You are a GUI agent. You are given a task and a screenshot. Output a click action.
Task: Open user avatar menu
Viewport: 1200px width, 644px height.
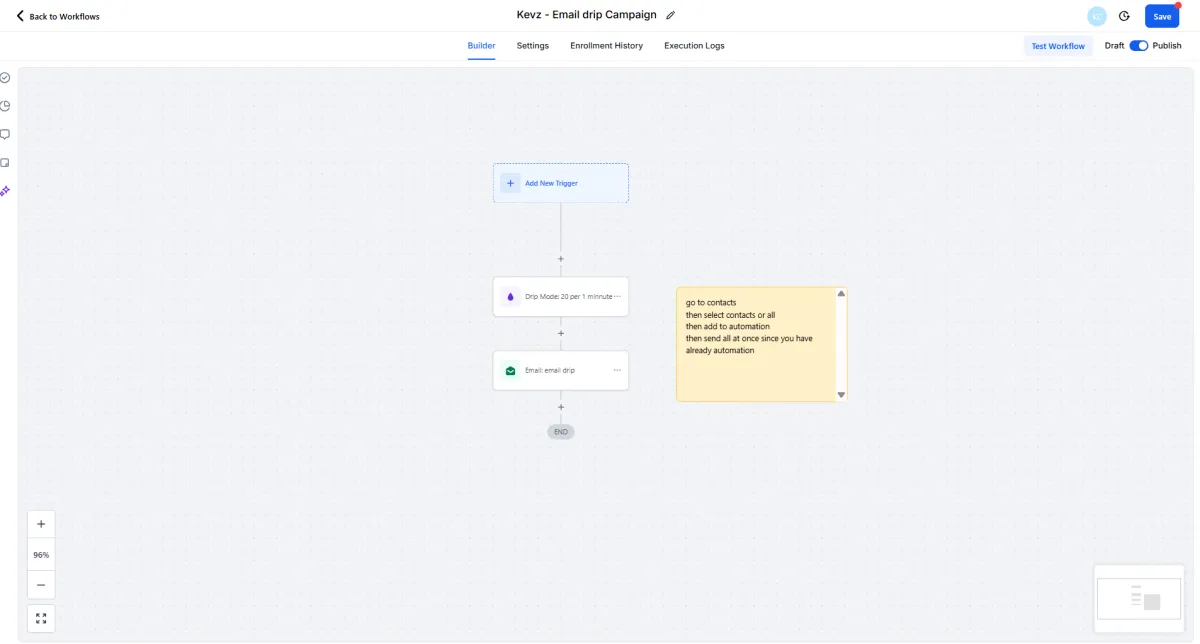coord(1097,16)
